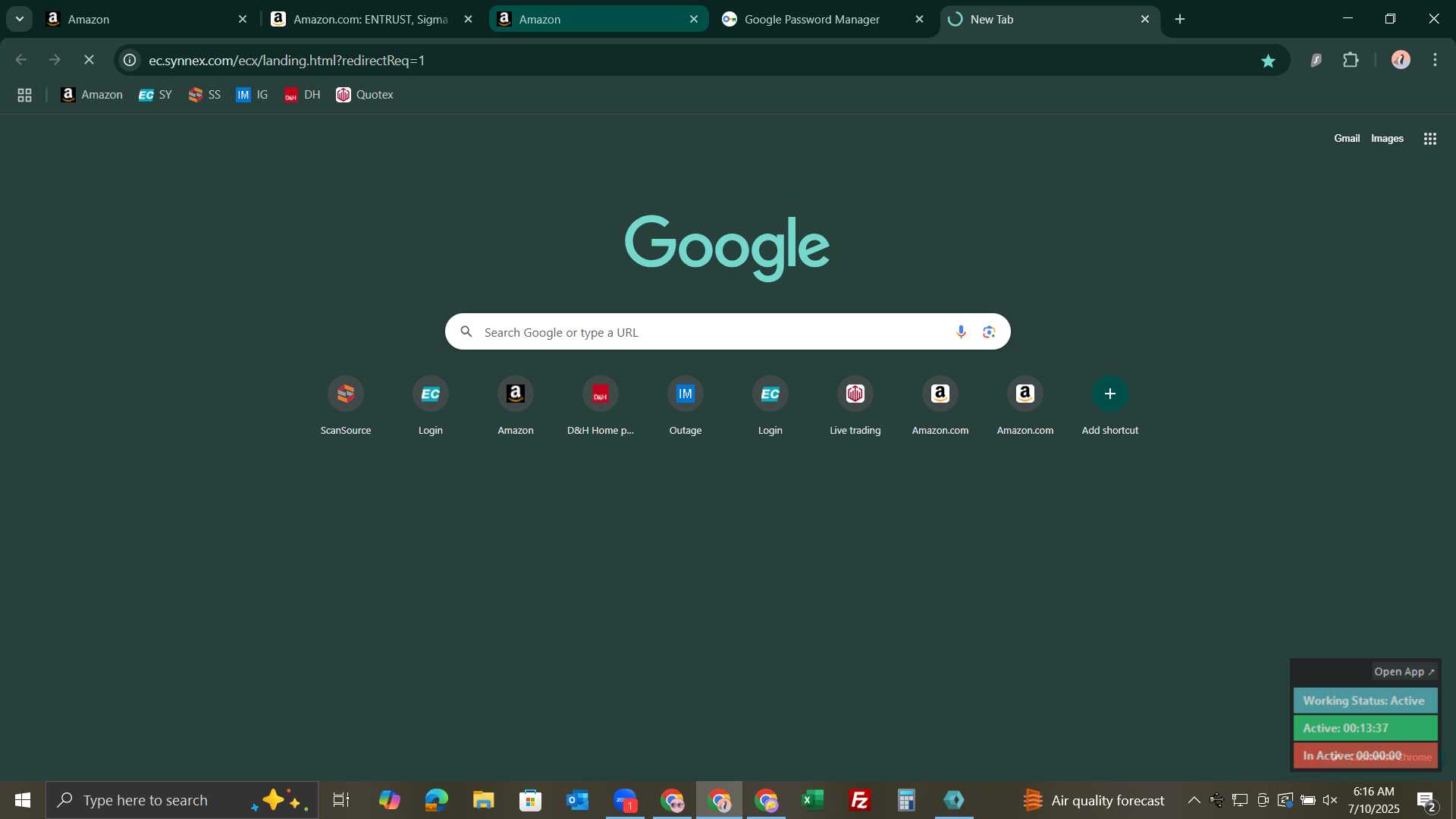Click the Active timer 00:13:37 bar
Screen dimensions: 1456x819
[1365, 728]
